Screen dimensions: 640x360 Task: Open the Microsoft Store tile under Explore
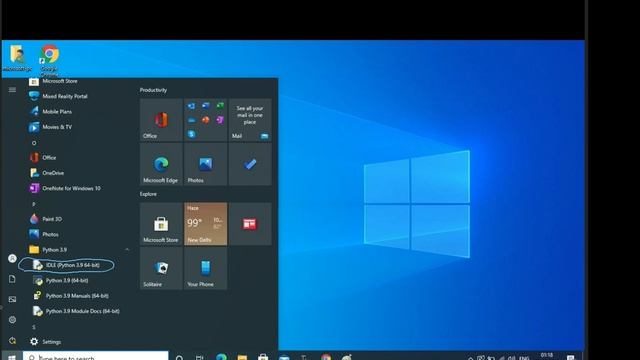pos(161,224)
